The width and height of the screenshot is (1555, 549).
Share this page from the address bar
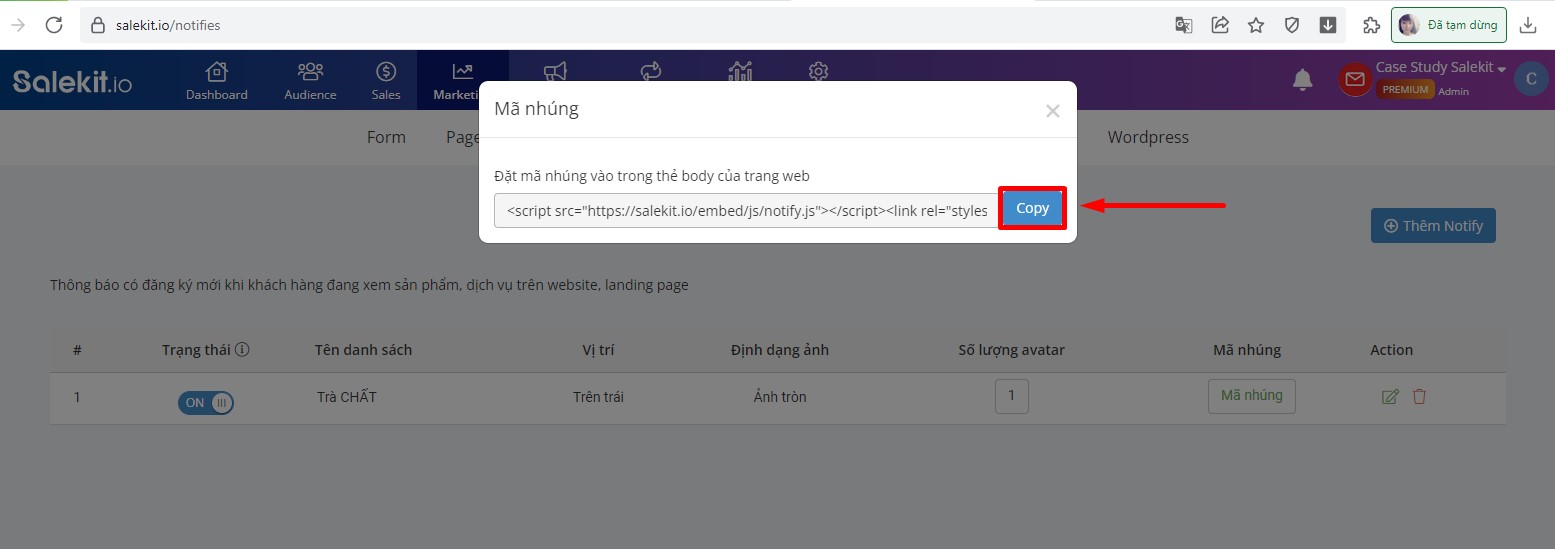tap(1220, 25)
